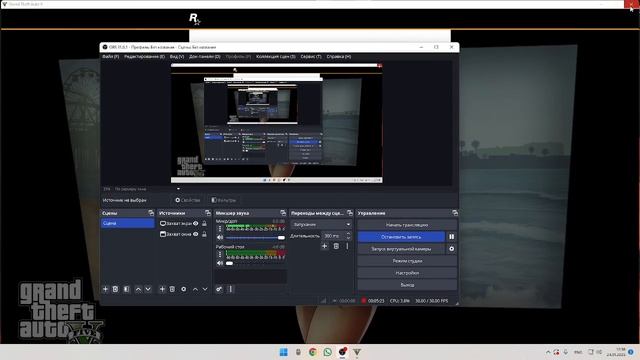Undock the Controls panel
Screen dimensions: 640x360
[455, 213]
